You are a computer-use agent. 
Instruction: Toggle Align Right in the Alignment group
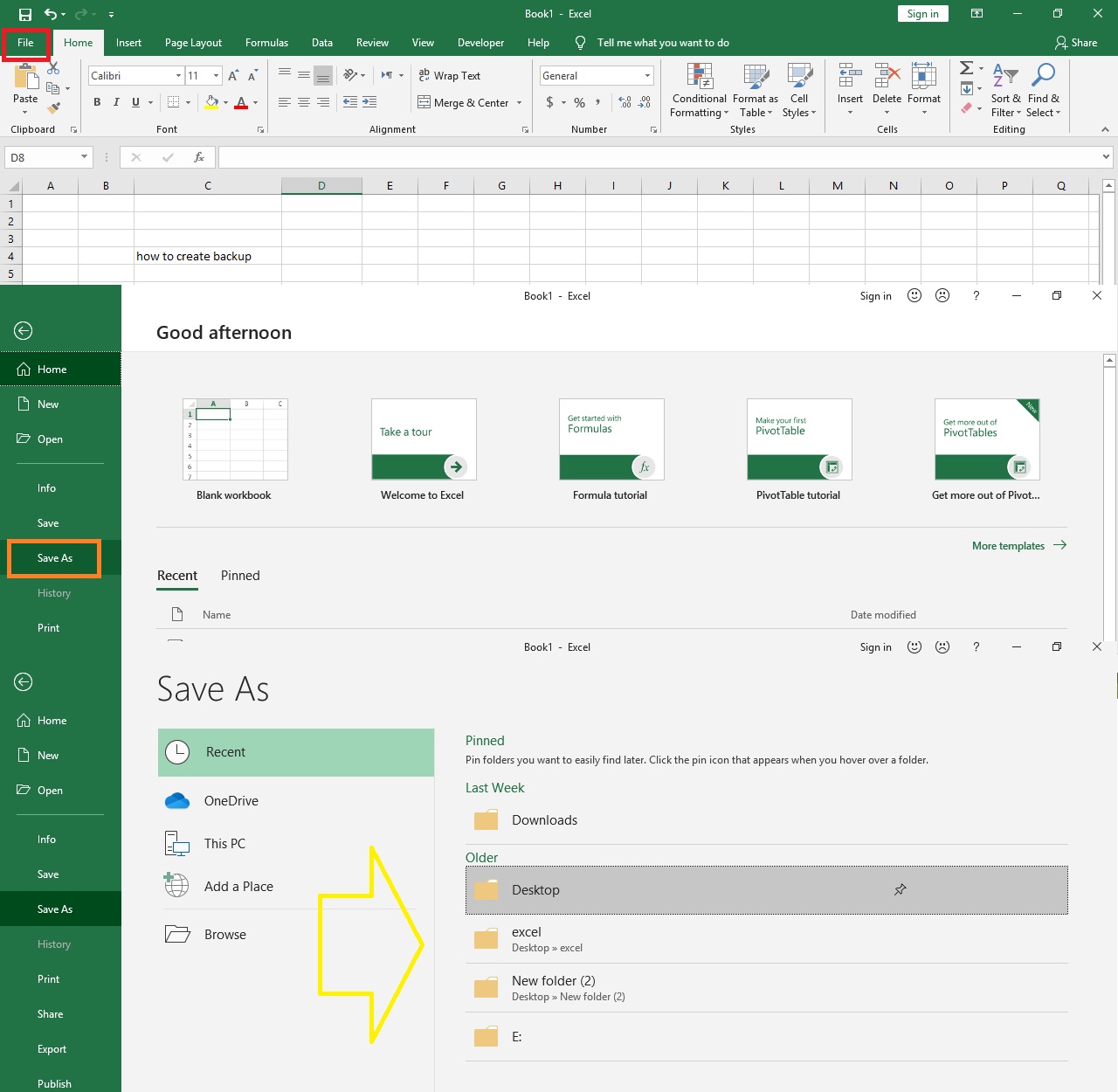click(x=323, y=102)
